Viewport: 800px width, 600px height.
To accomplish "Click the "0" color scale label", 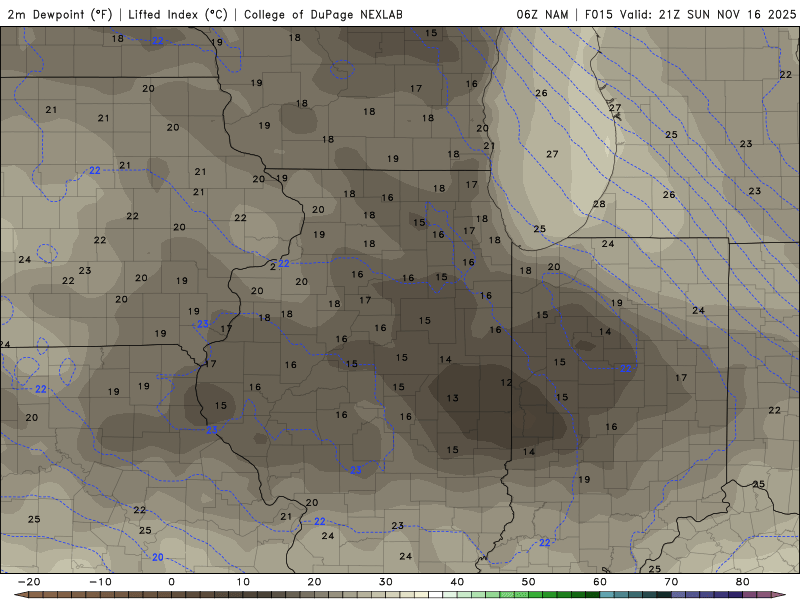I will (171, 582).
